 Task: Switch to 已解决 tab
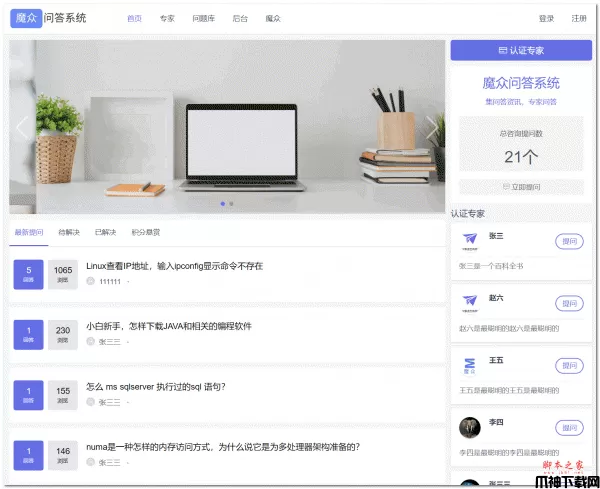click(105, 232)
